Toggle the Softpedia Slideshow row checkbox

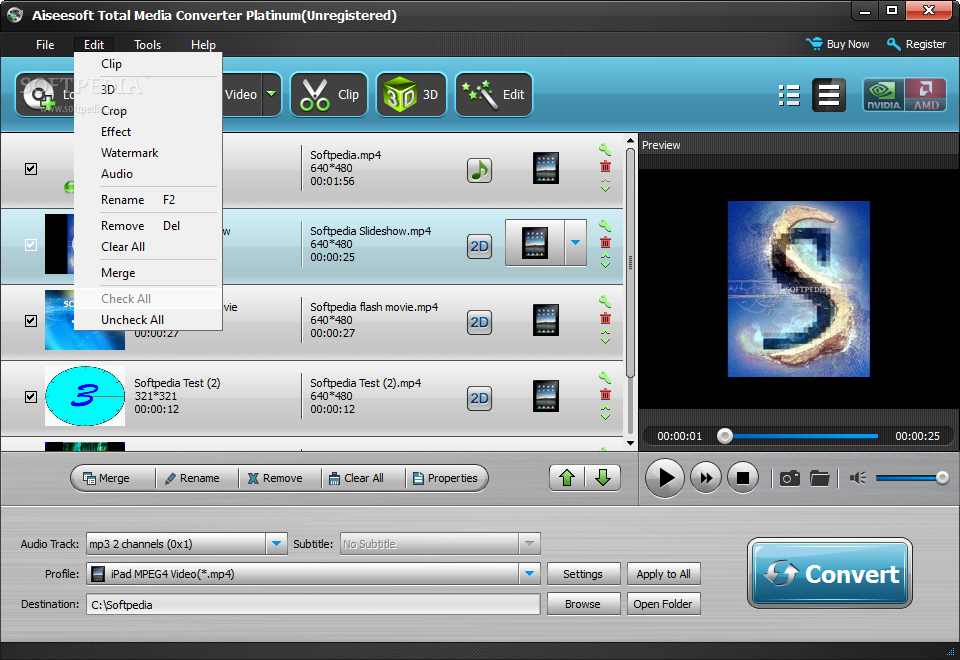coord(31,245)
